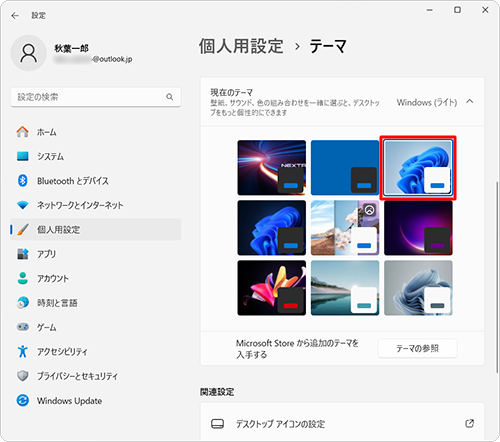This screenshot has height=442, width=500.
Task: Click the privacy shield icon
Action: click(23, 376)
